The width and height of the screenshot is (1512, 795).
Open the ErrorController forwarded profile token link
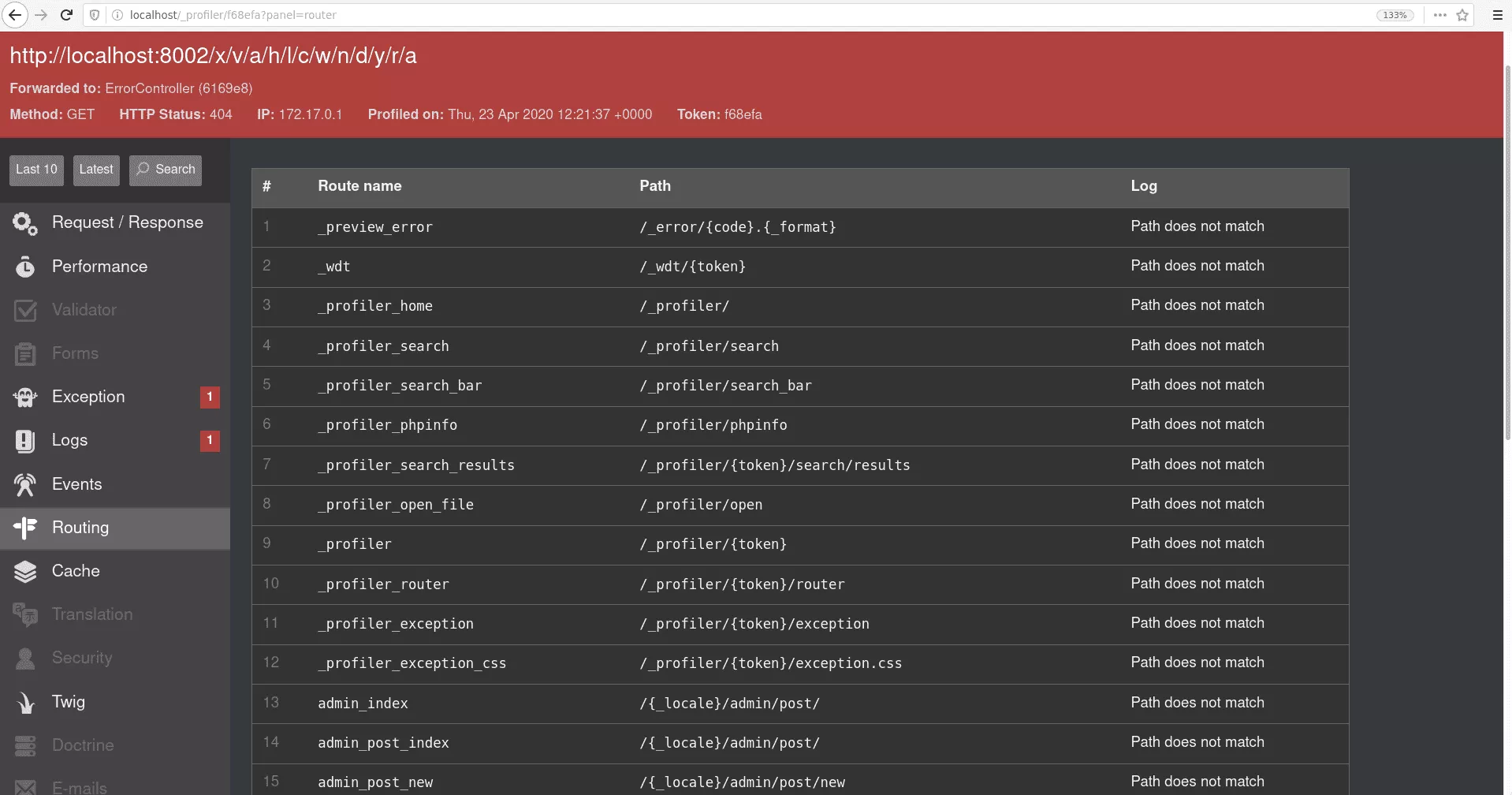click(x=225, y=88)
